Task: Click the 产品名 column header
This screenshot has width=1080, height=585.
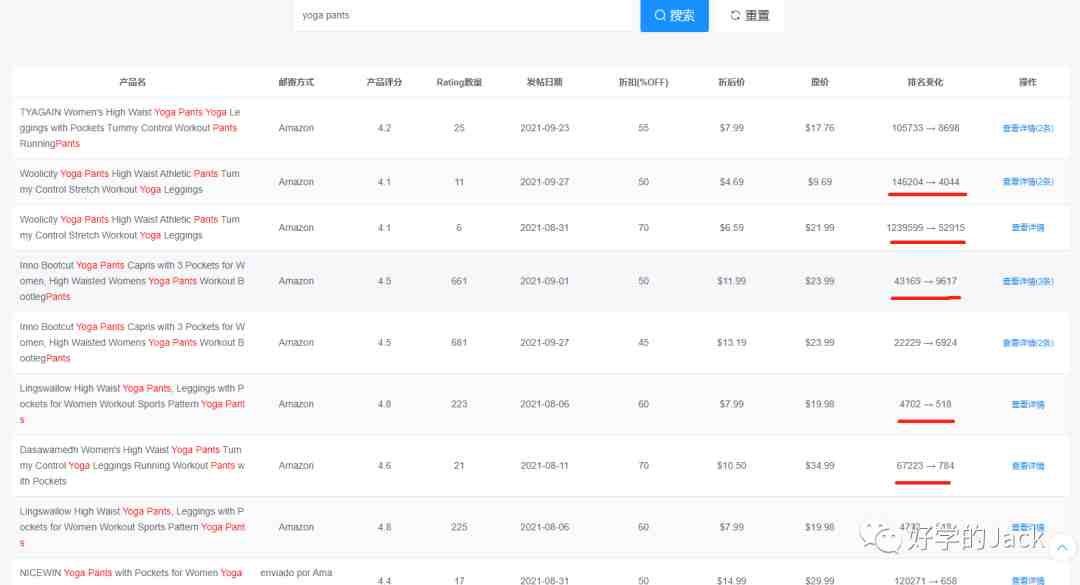Action: pyautogui.click(x=132, y=82)
